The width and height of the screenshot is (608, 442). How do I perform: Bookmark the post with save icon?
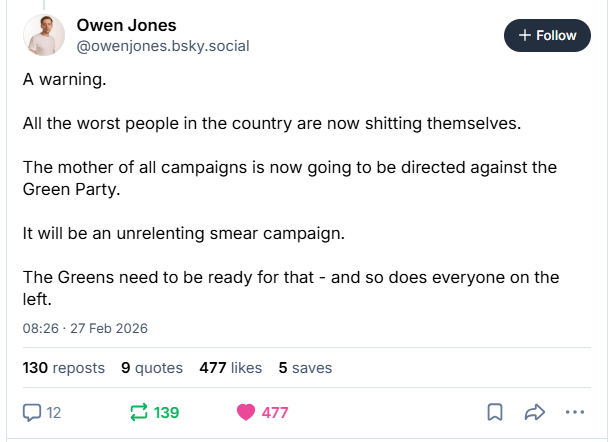(x=494, y=412)
